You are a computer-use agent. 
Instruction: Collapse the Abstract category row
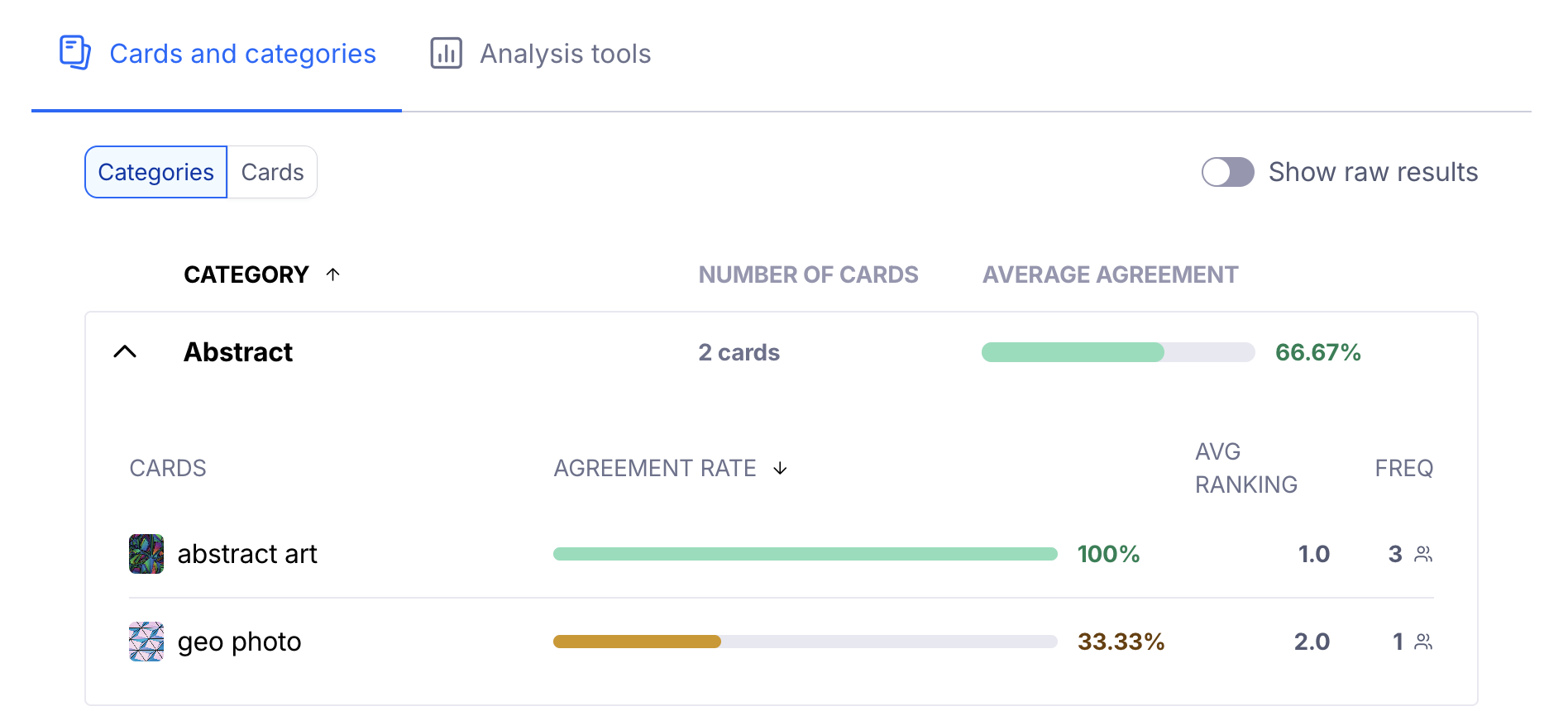[x=125, y=352]
